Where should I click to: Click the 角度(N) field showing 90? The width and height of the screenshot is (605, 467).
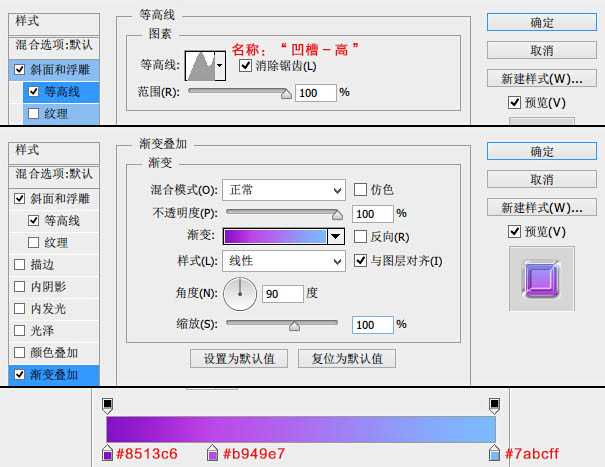(283, 294)
